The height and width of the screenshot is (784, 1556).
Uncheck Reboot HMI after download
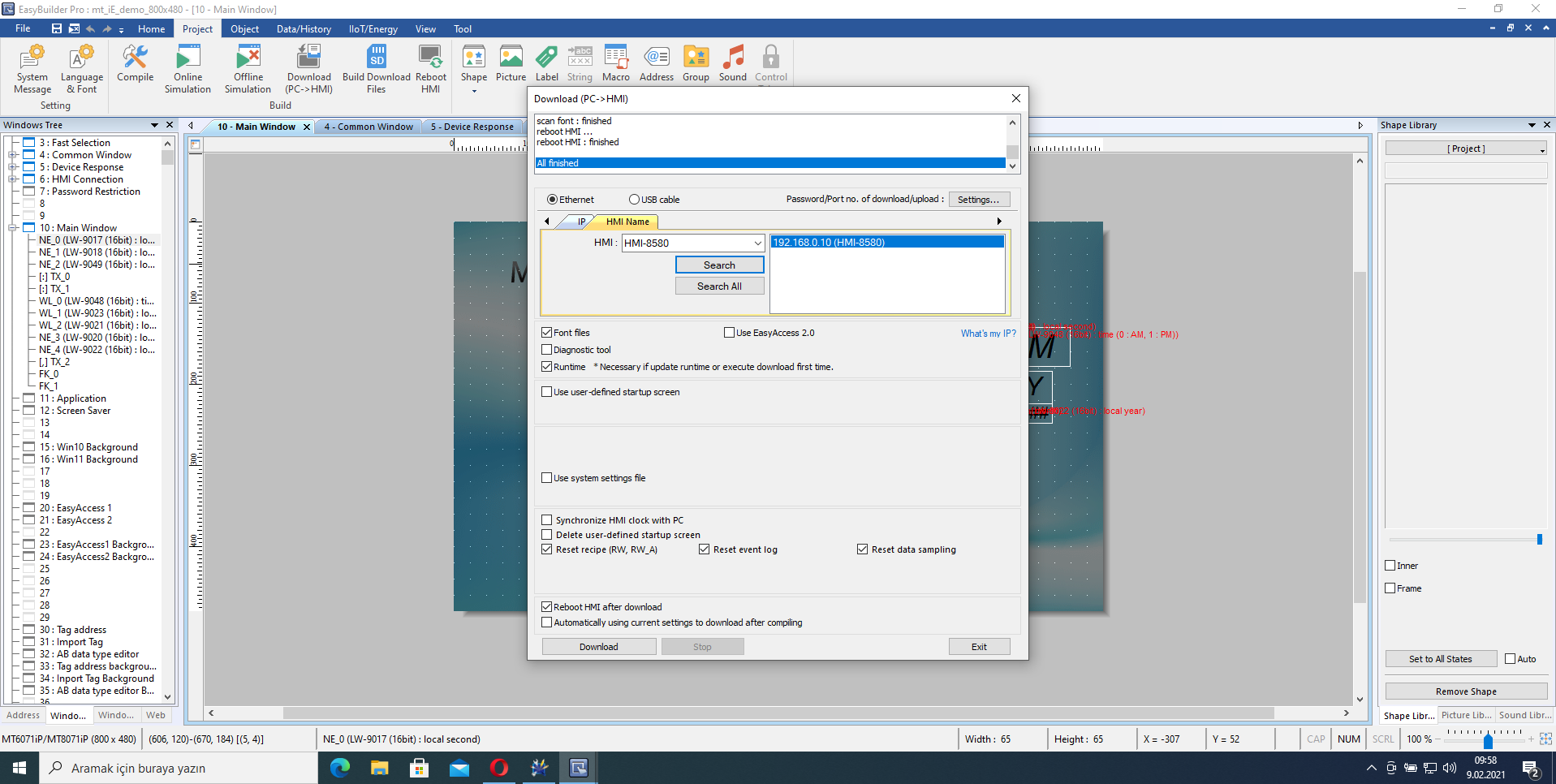tap(547, 607)
